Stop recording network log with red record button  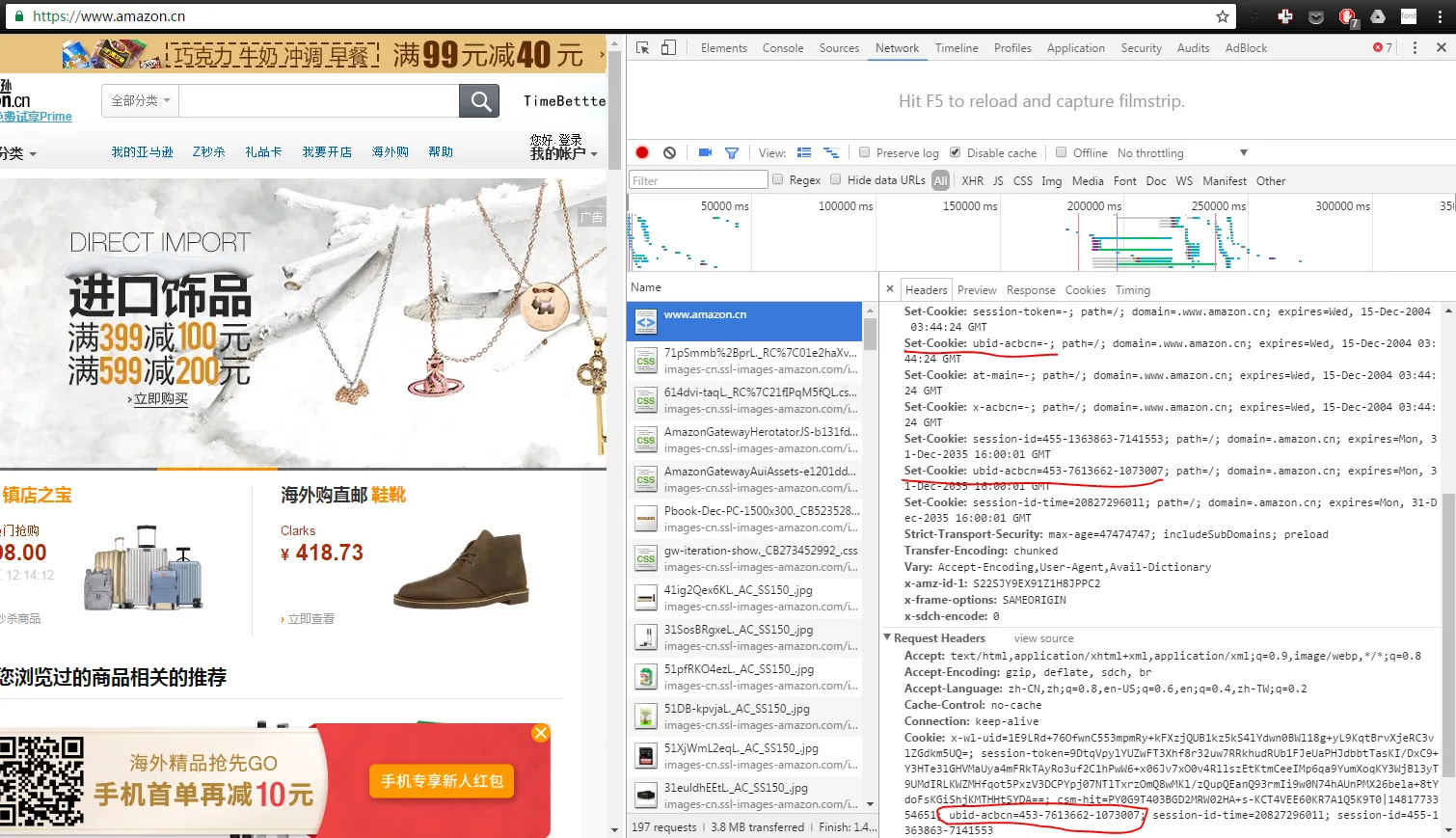(642, 152)
